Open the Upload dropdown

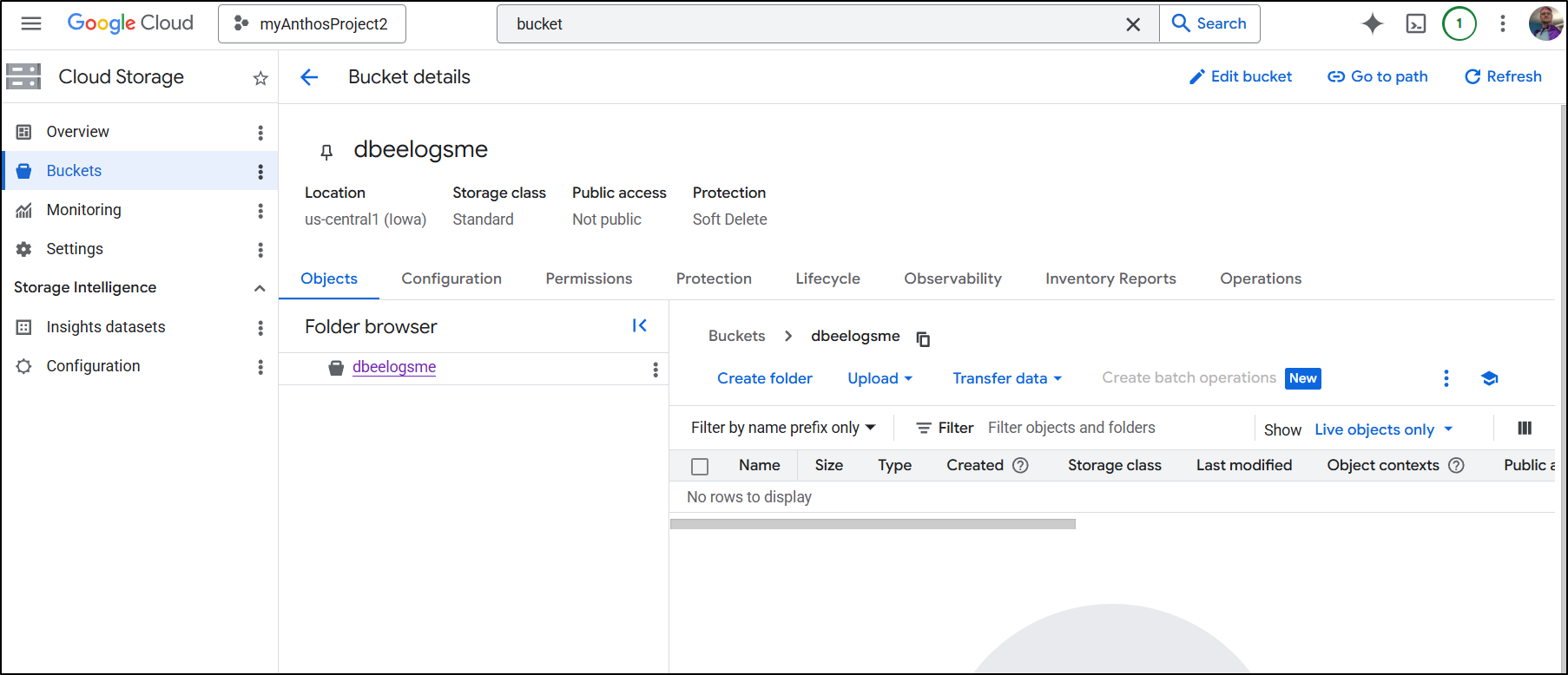tap(880, 378)
